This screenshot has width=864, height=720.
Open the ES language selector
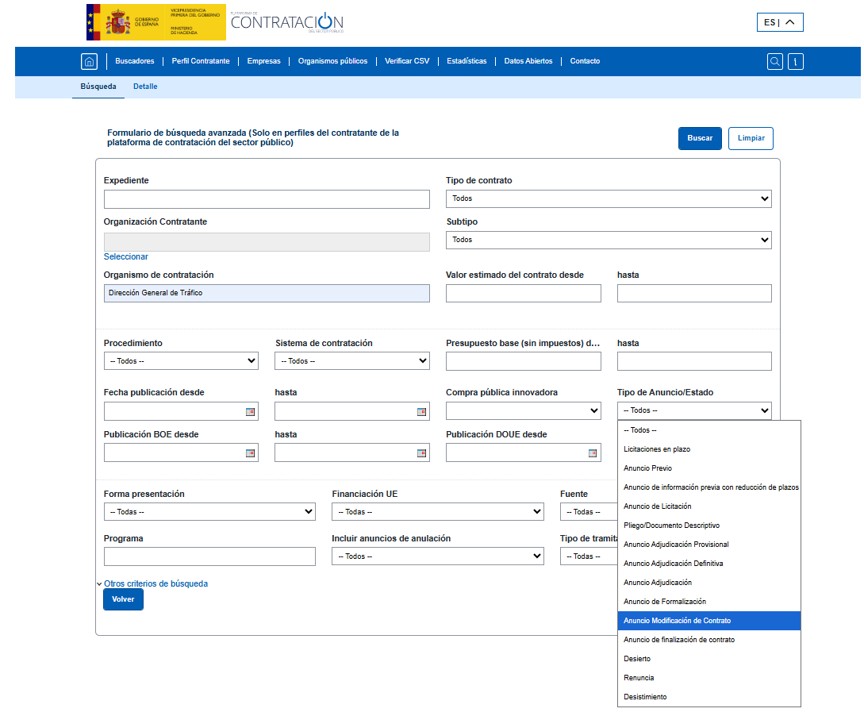780,22
